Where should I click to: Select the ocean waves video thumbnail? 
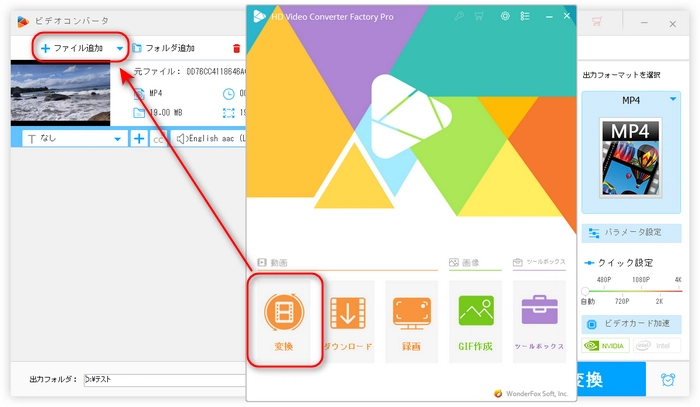click(60, 92)
